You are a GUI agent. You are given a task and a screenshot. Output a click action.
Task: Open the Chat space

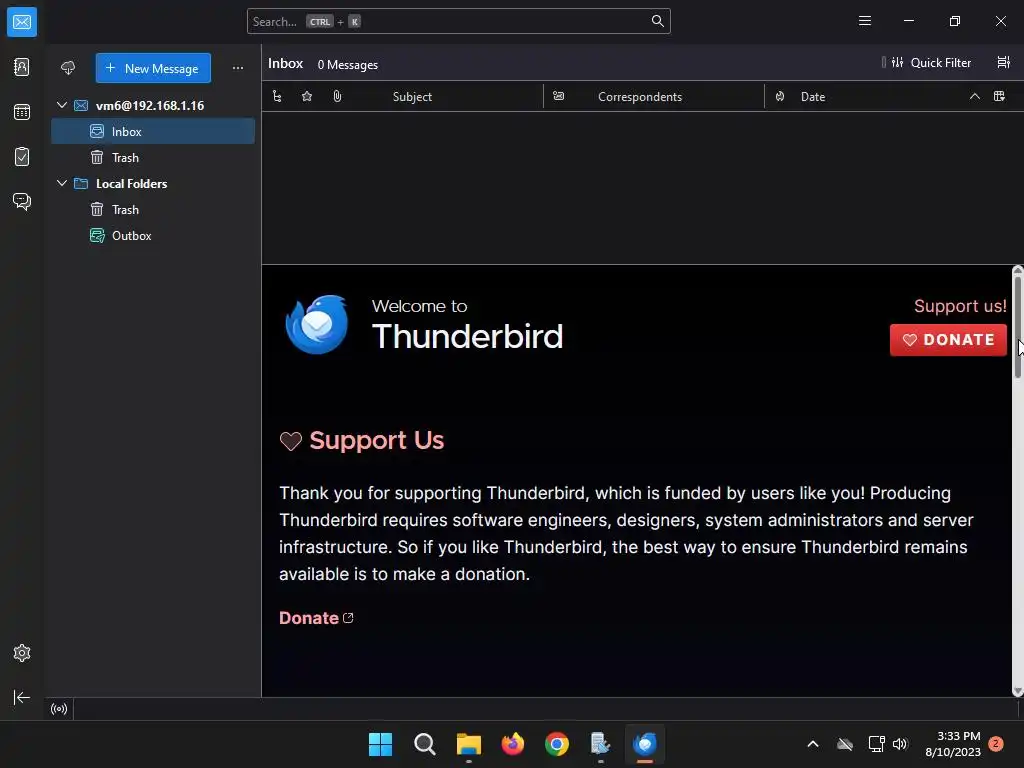pyautogui.click(x=22, y=201)
